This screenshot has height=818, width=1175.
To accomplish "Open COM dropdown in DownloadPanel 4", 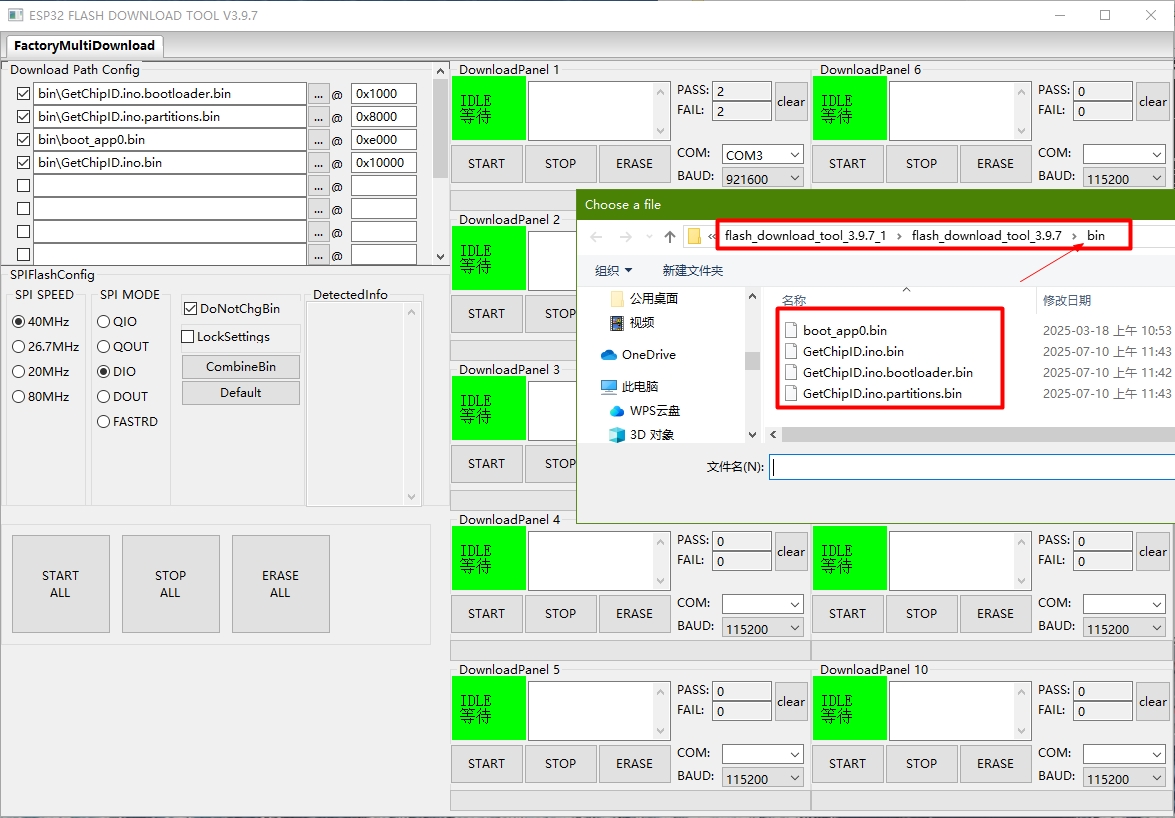I will click(763, 605).
